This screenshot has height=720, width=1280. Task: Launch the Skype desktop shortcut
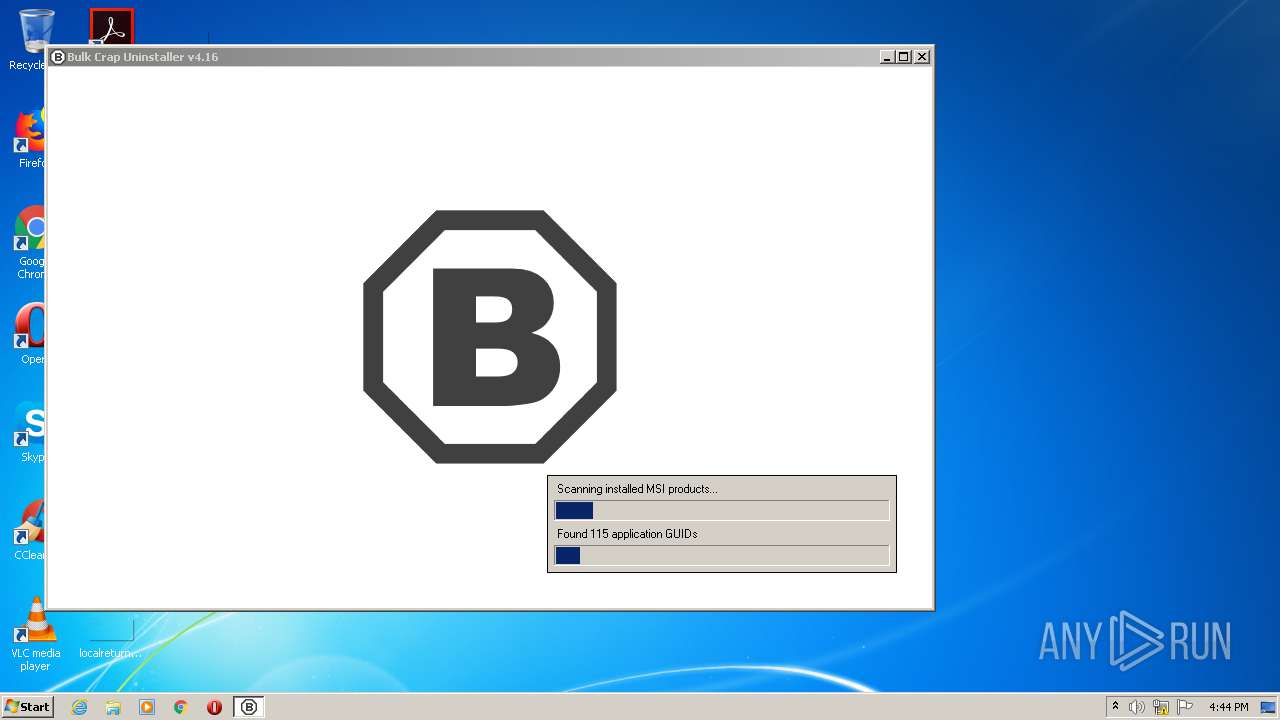click(x=30, y=432)
